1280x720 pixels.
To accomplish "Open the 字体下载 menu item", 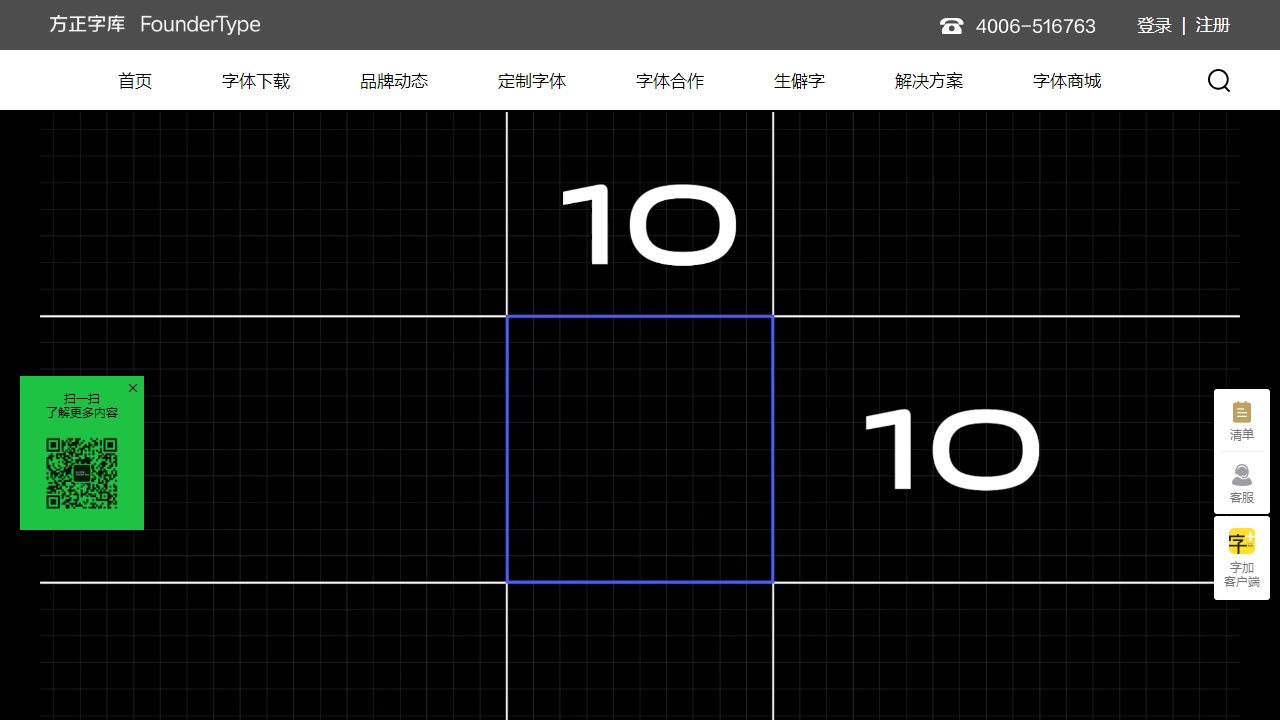I will pos(256,81).
